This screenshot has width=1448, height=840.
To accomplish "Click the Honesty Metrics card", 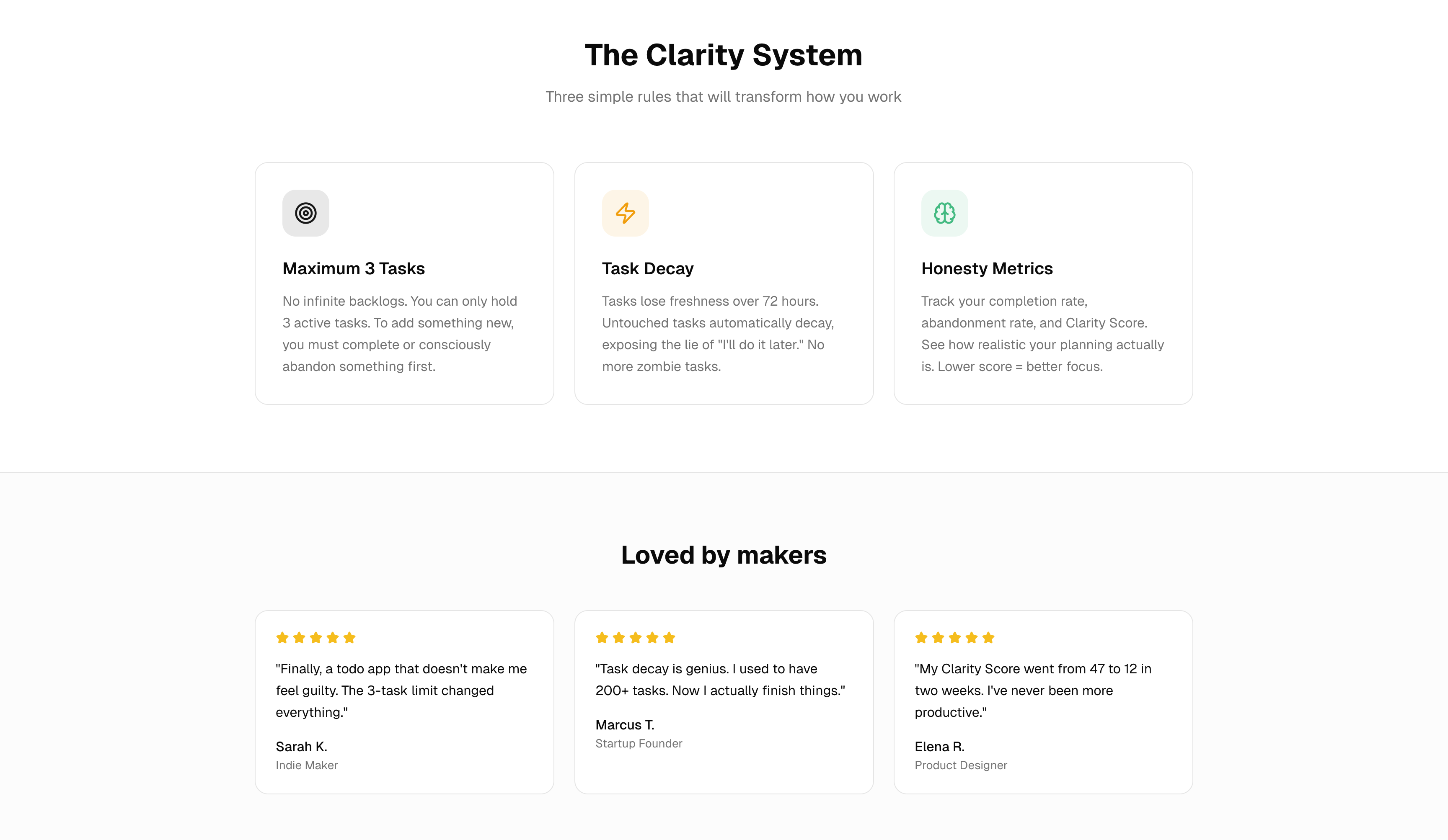I will (x=1044, y=283).
